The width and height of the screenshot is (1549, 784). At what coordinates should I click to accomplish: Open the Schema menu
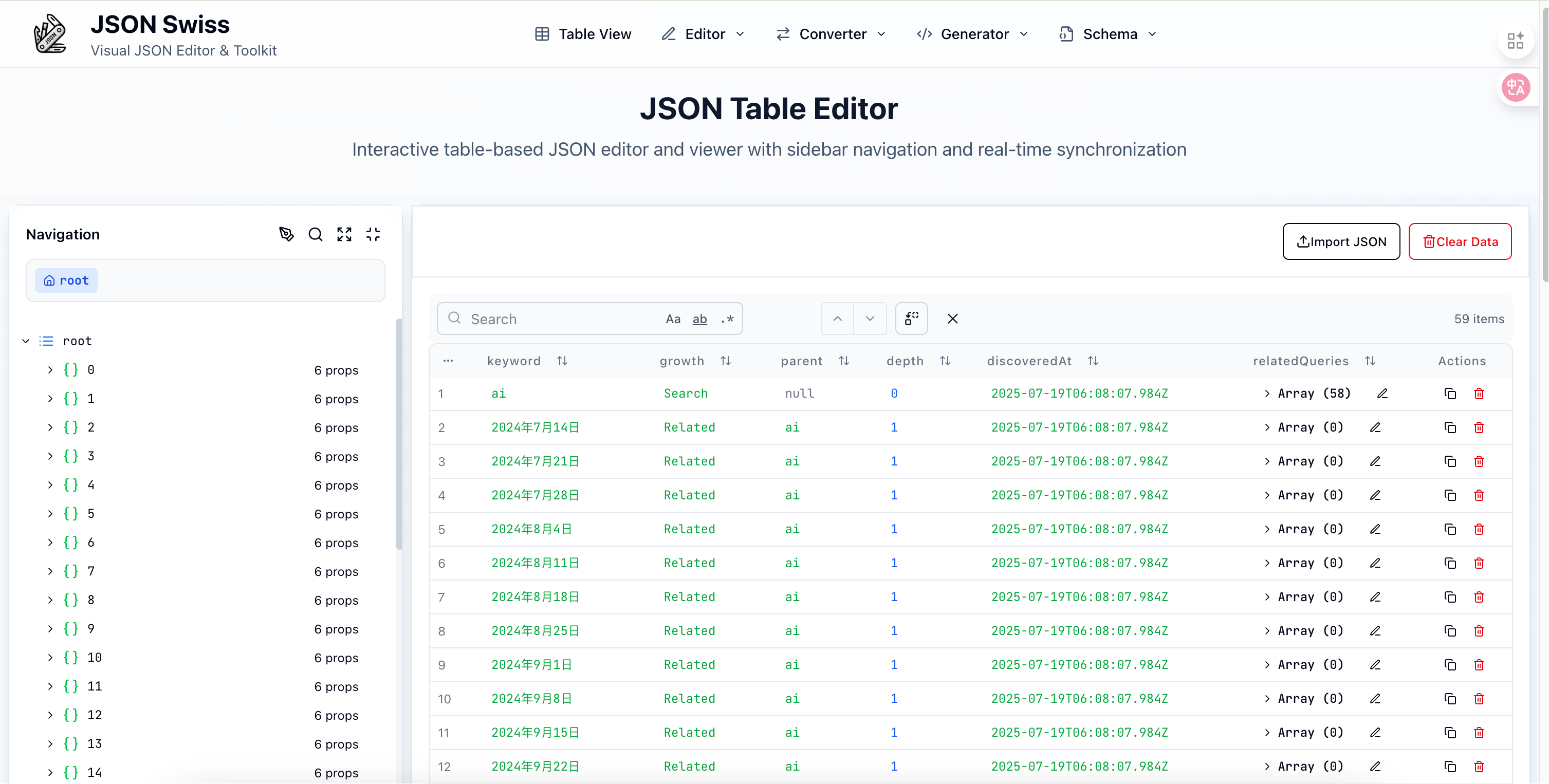pyautogui.click(x=1108, y=34)
